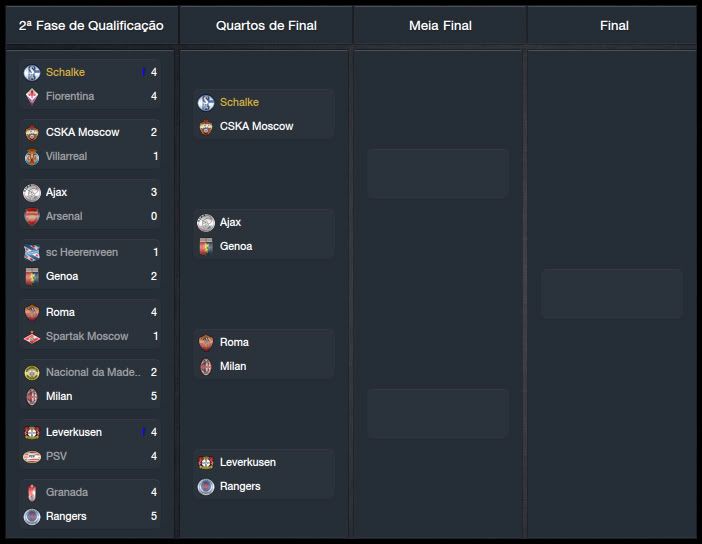This screenshot has height=544, width=702.
Task: Select the Quartos de Final column header
Action: (265, 25)
